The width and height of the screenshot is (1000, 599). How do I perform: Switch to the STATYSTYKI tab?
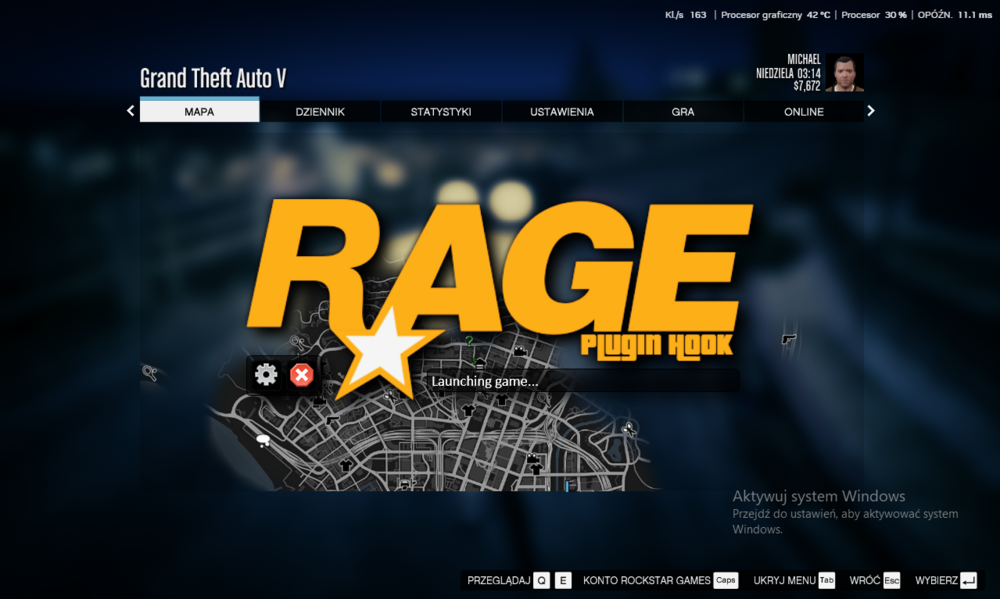441,112
